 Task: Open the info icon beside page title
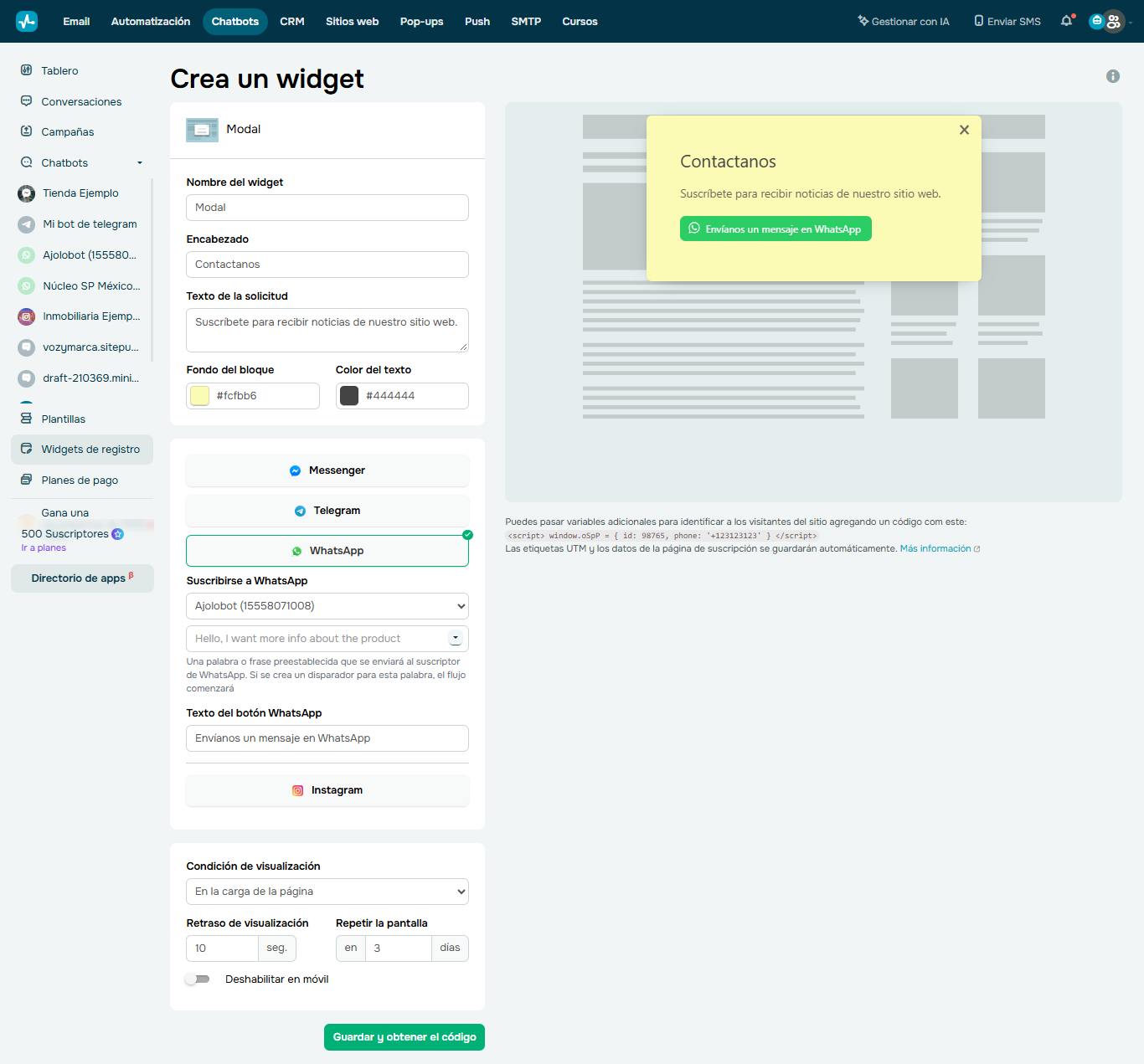(1113, 76)
